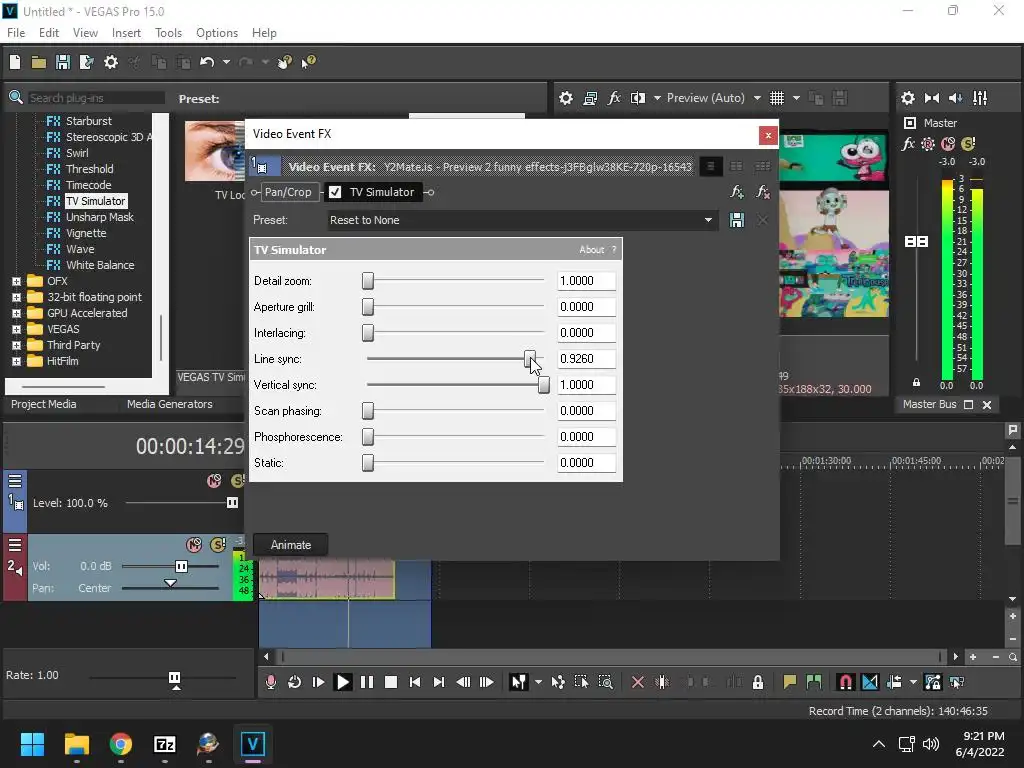This screenshot has height=768, width=1024.
Task: Open the Edit menu
Action: click(49, 33)
